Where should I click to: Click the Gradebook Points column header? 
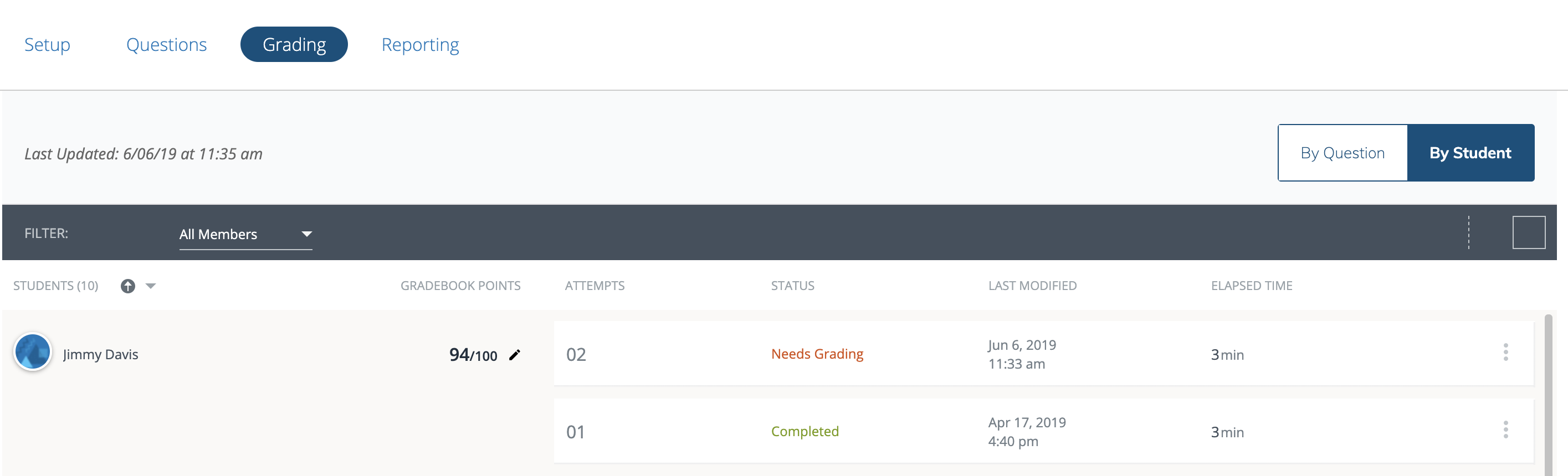[x=460, y=286]
